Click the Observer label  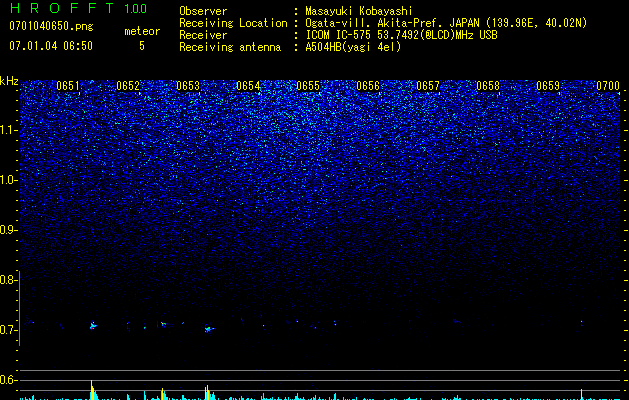pos(203,11)
